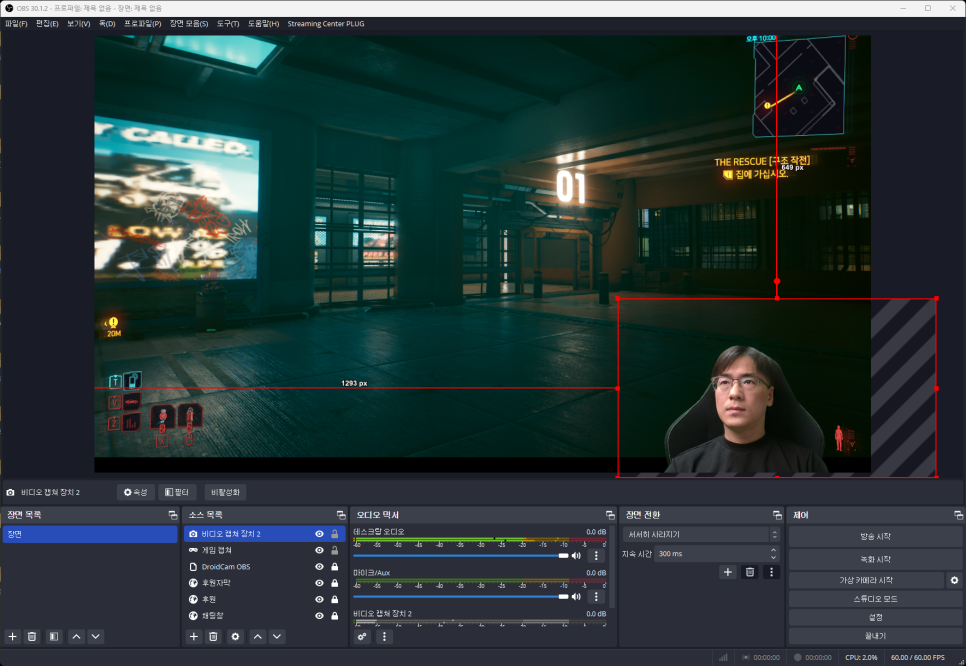Open advanced audio properties gears icon

pyautogui.click(x=362, y=636)
